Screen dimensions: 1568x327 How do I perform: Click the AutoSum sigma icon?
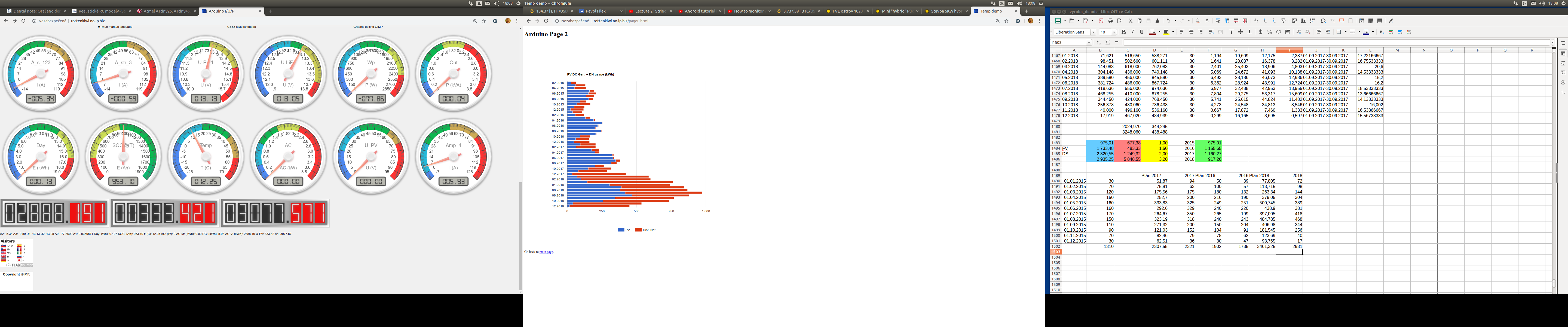pyautogui.click(x=1108, y=43)
